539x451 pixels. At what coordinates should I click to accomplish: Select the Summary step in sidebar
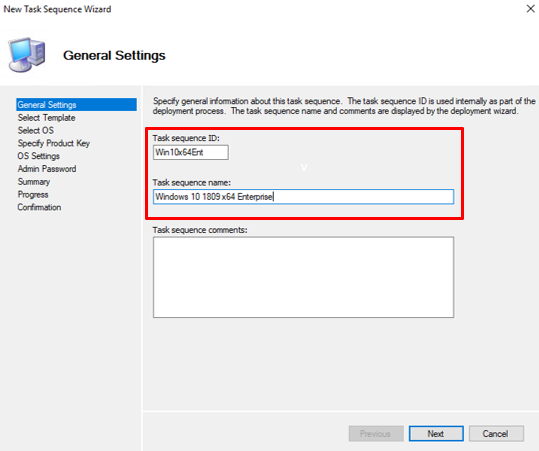34,182
